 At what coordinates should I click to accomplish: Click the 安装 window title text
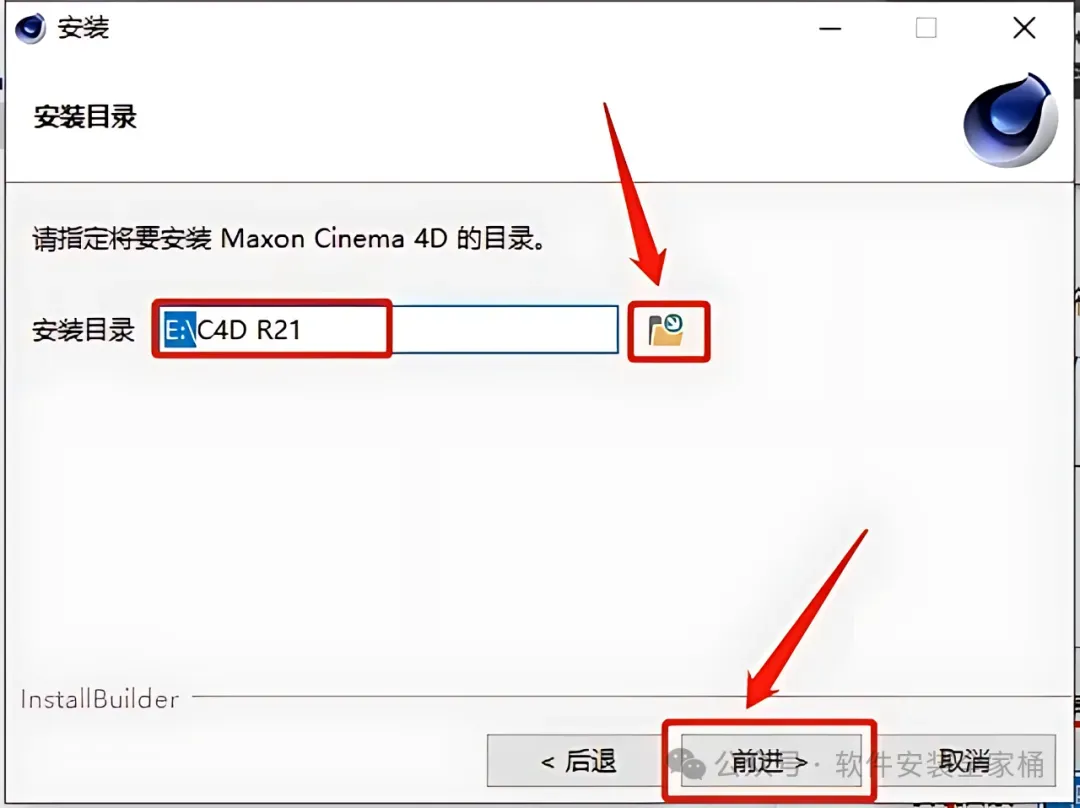click(x=83, y=28)
